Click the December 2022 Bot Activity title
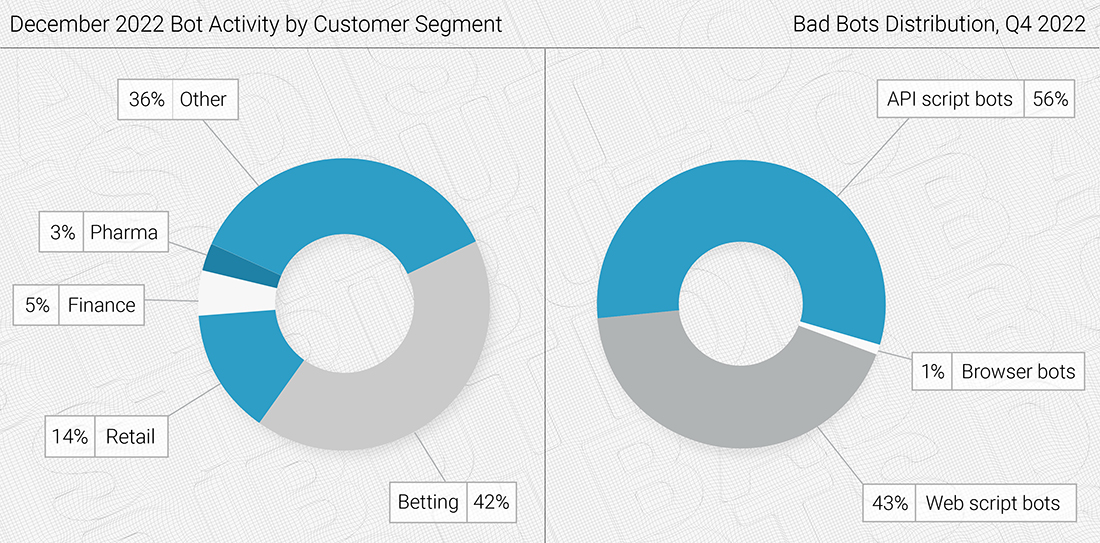 256,25
